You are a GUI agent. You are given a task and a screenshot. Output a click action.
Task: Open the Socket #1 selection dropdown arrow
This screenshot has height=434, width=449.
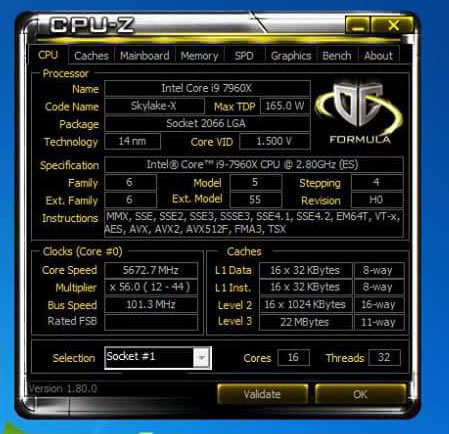[x=201, y=358]
